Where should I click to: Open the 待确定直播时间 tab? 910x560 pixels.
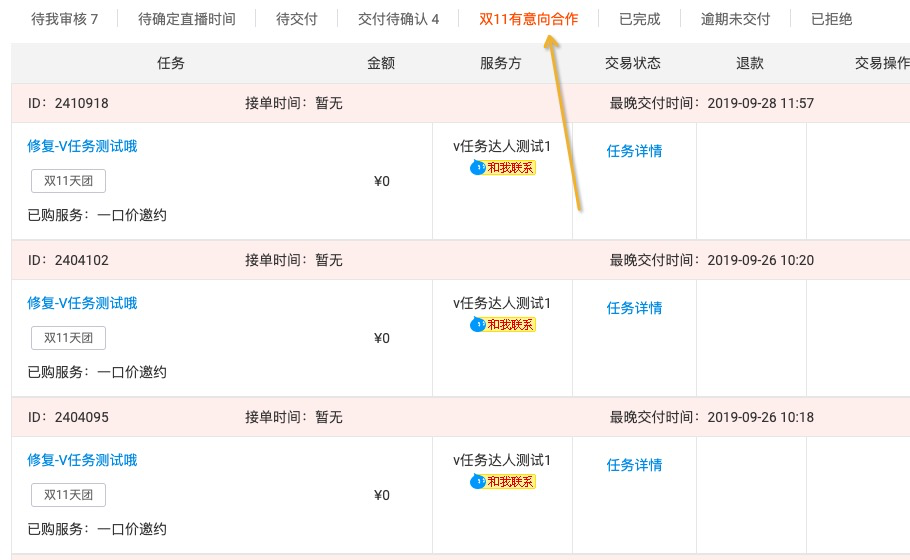click(187, 19)
